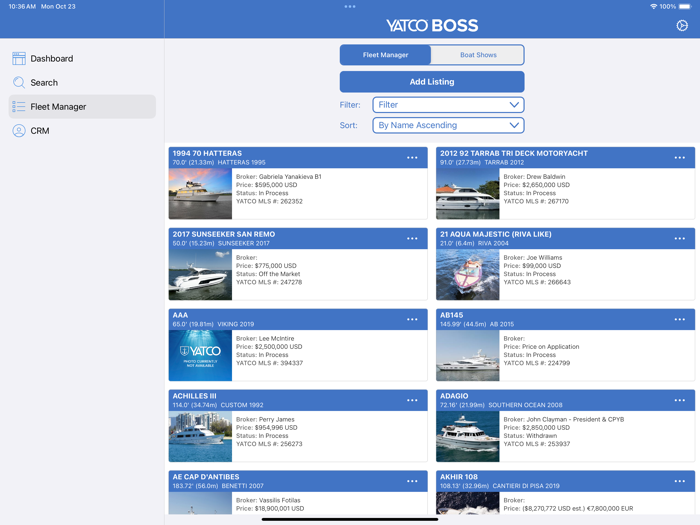
Task: Open options menu for 21 Aqua Majestic
Action: click(679, 238)
